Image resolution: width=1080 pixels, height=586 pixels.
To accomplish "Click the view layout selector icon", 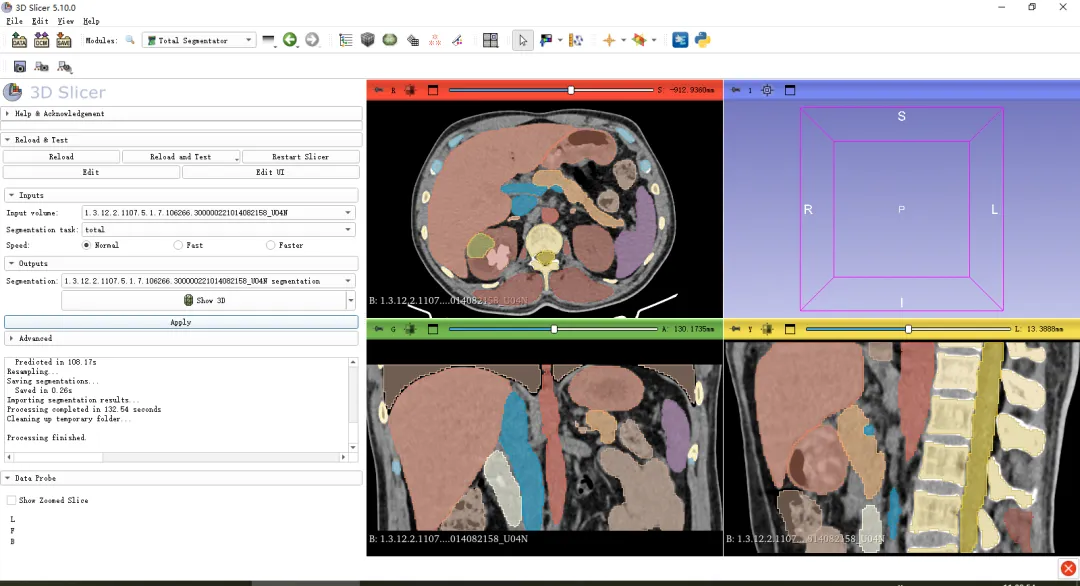I will tap(490, 40).
